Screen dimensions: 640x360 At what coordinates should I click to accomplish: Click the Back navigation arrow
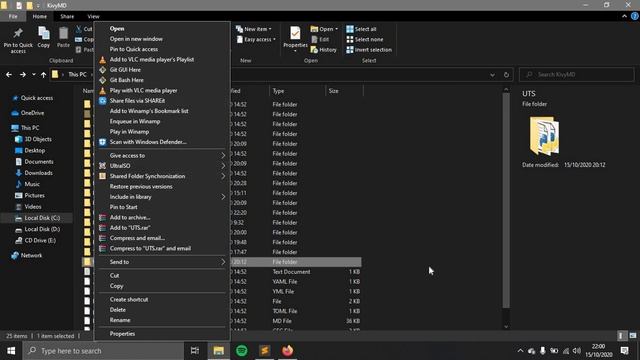pos(9,75)
